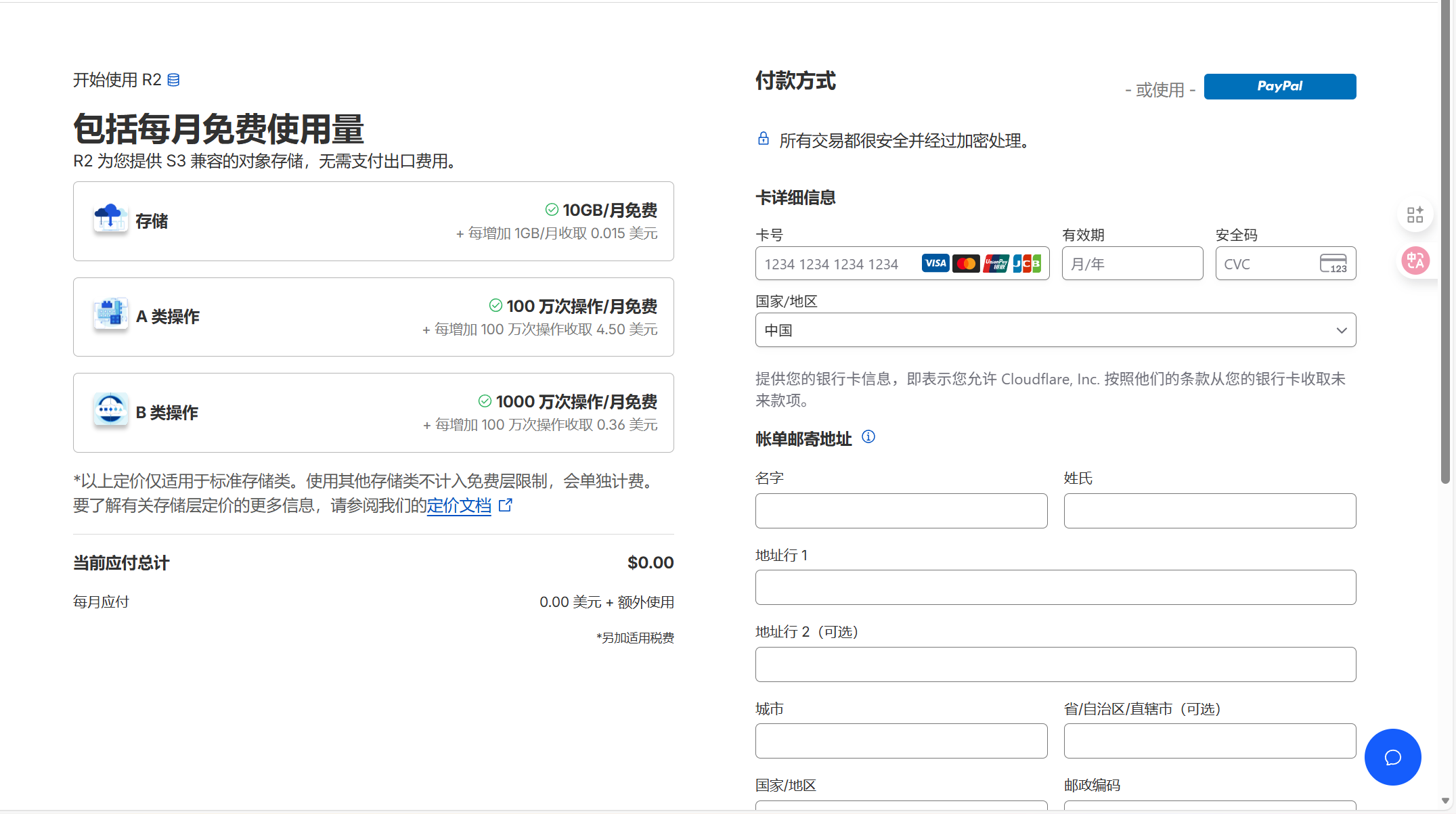Expand the 国家/地区 dropdown showing 中国
This screenshot has height=814, width=1456.
(1042, 330)
